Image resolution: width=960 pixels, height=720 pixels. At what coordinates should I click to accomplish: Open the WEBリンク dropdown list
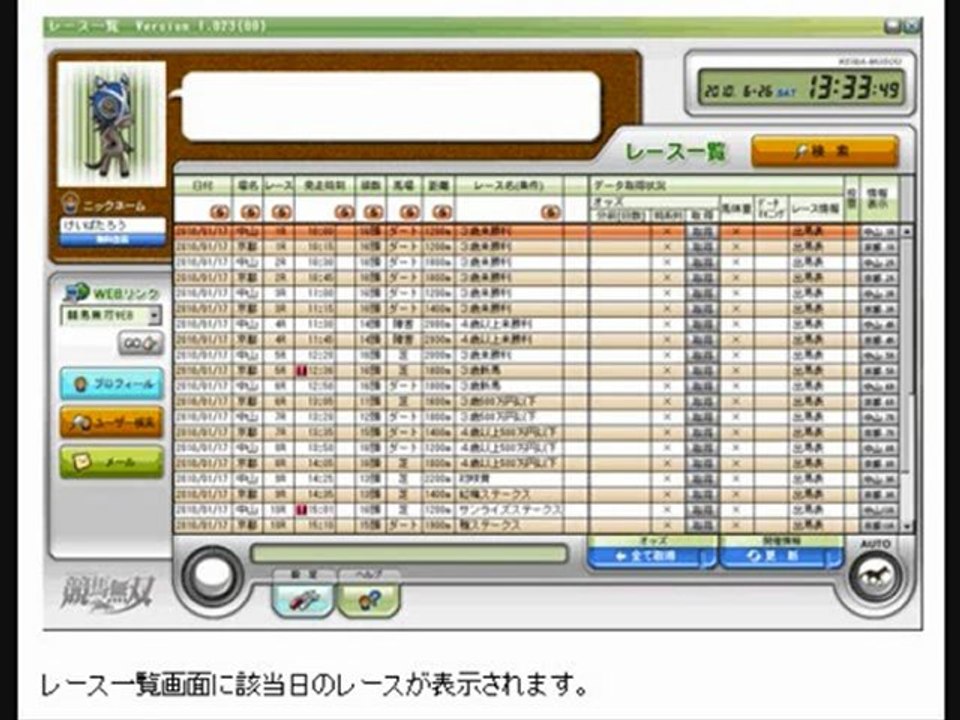(x=154, y=315)
